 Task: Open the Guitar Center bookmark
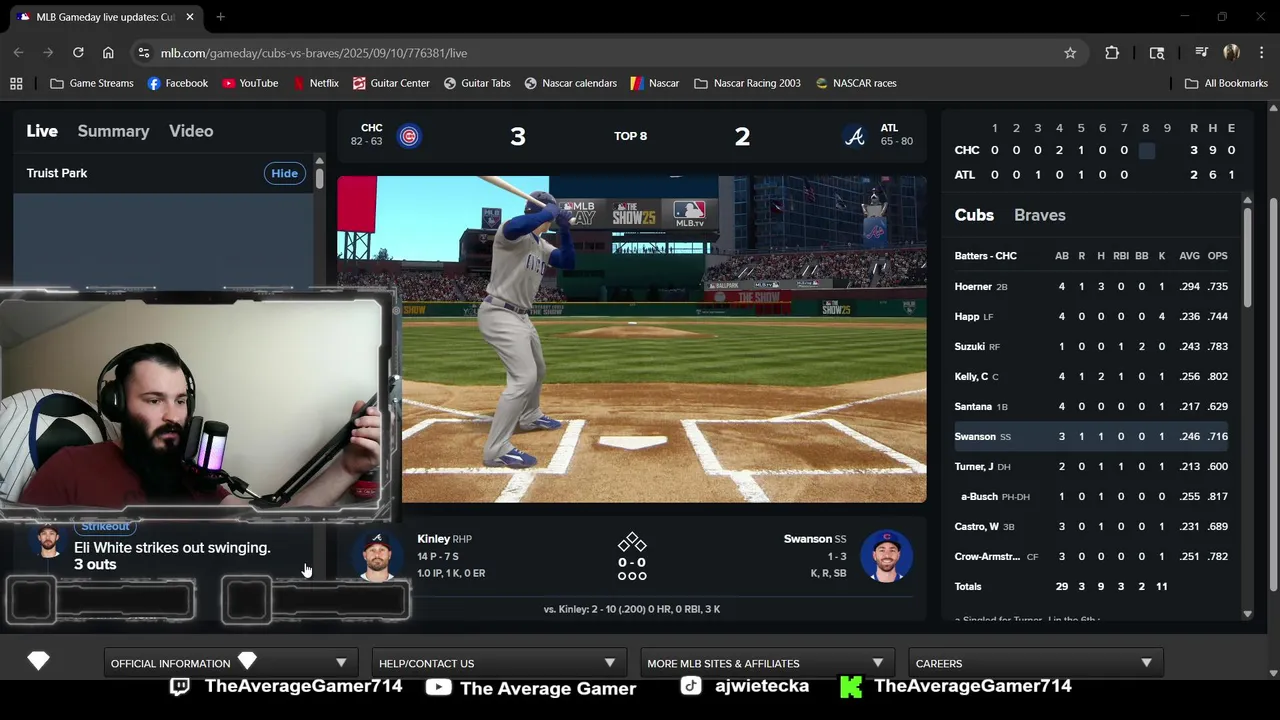click(391, 83)
